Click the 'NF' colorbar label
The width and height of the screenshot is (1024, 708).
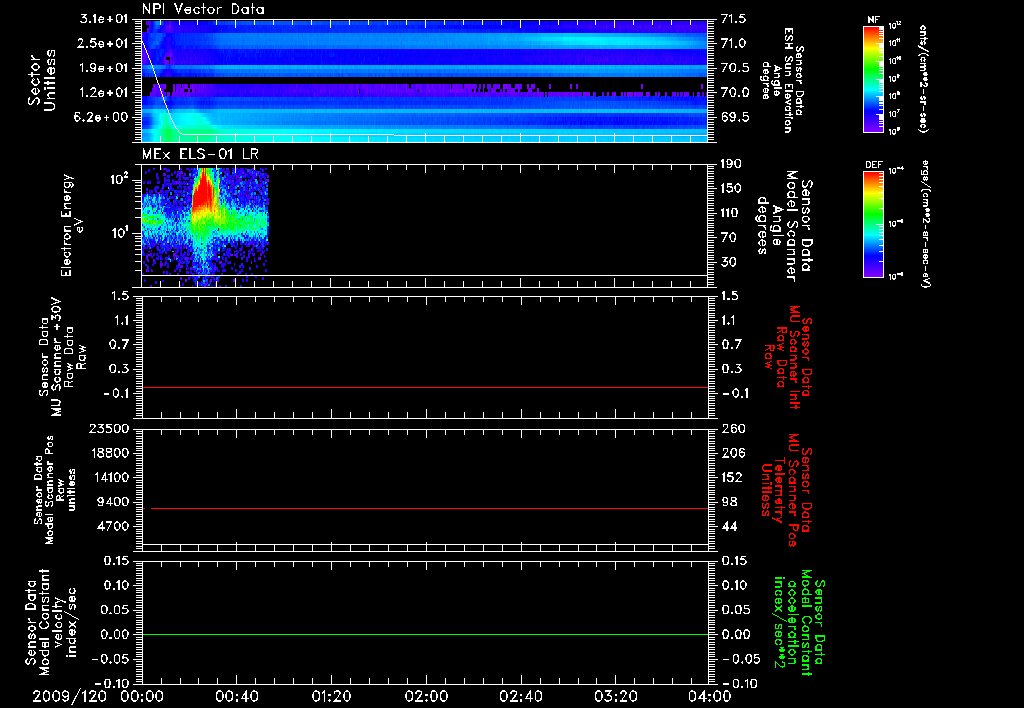(873, 20)
